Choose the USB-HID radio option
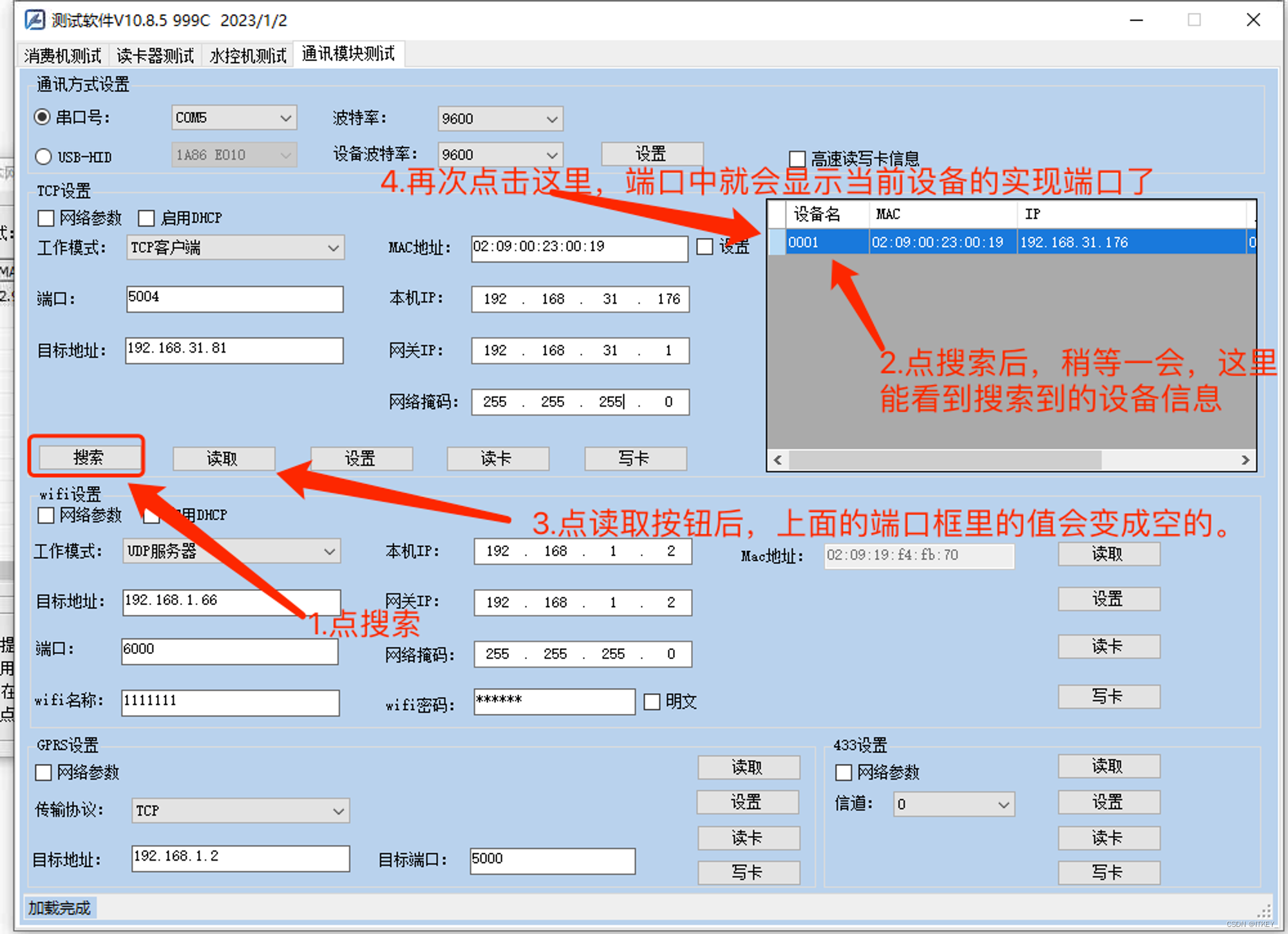 [43, 156]
